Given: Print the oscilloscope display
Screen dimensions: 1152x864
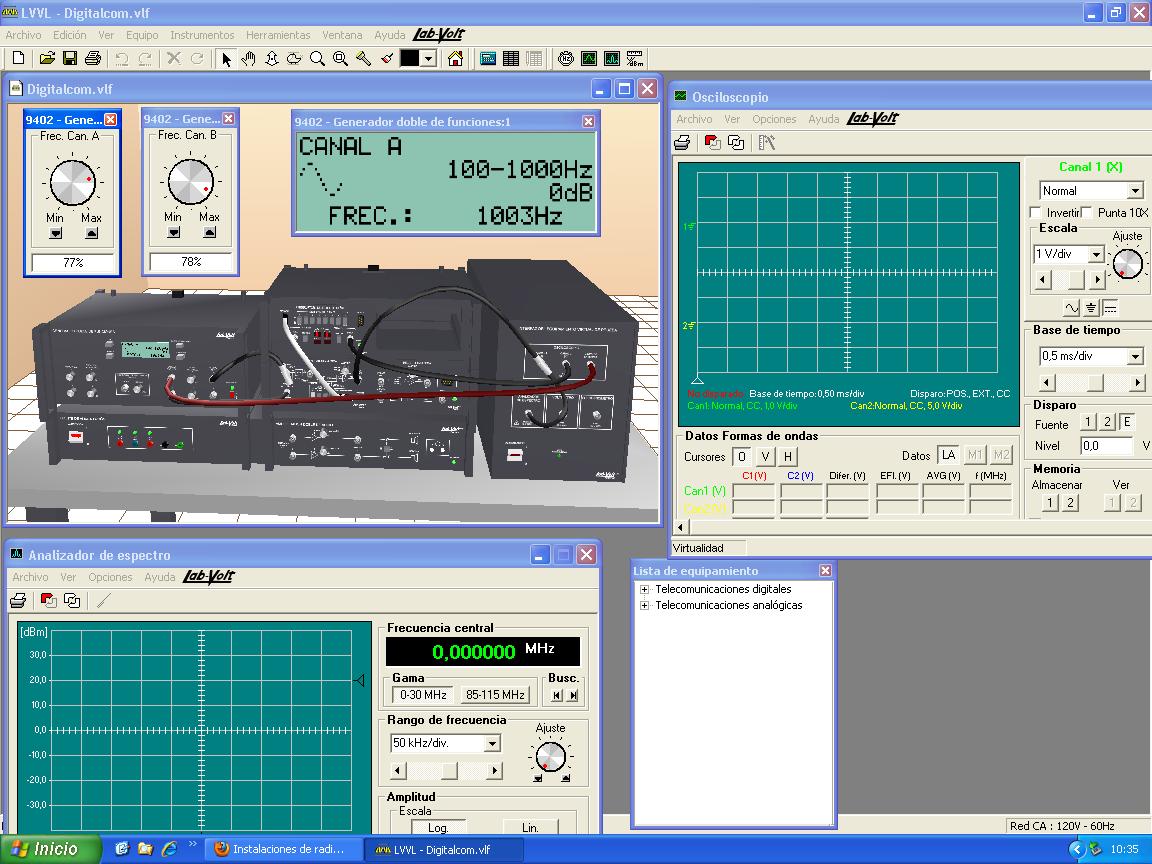Looking at the screenshot, I should [683, 143].
